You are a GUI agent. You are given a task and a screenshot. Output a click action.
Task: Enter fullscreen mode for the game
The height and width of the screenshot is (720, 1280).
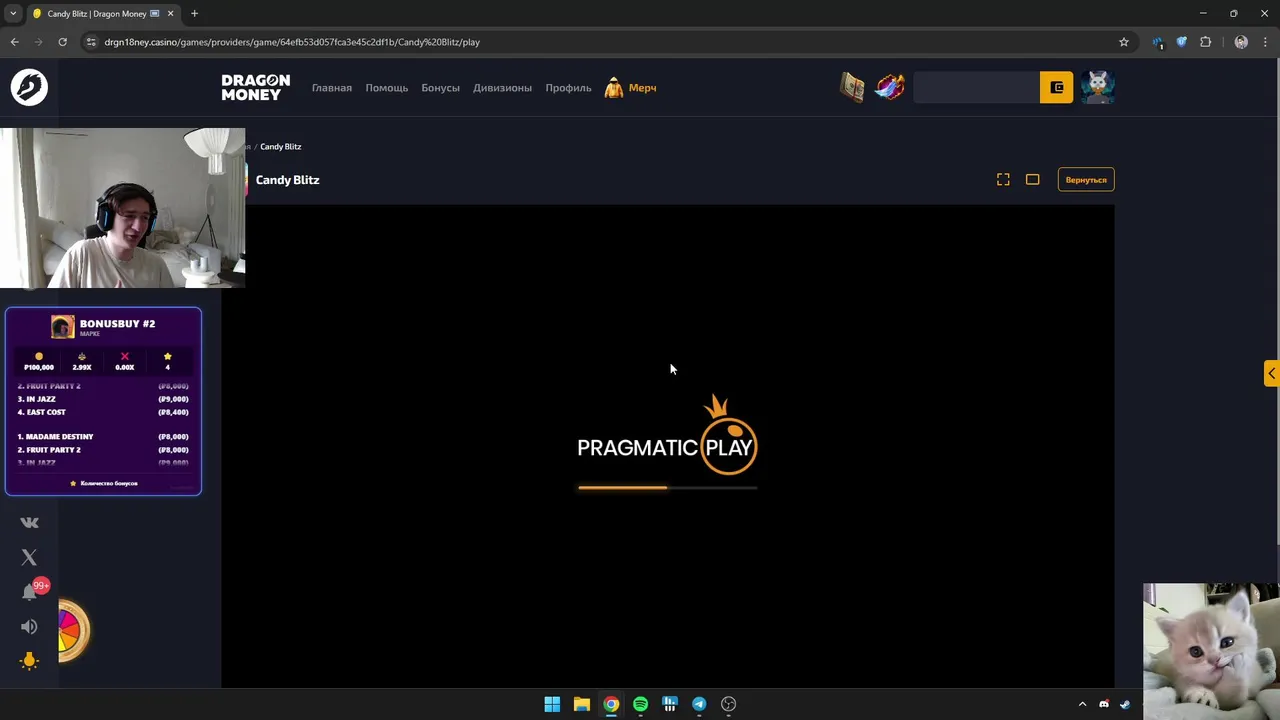tap(1003, 179)
